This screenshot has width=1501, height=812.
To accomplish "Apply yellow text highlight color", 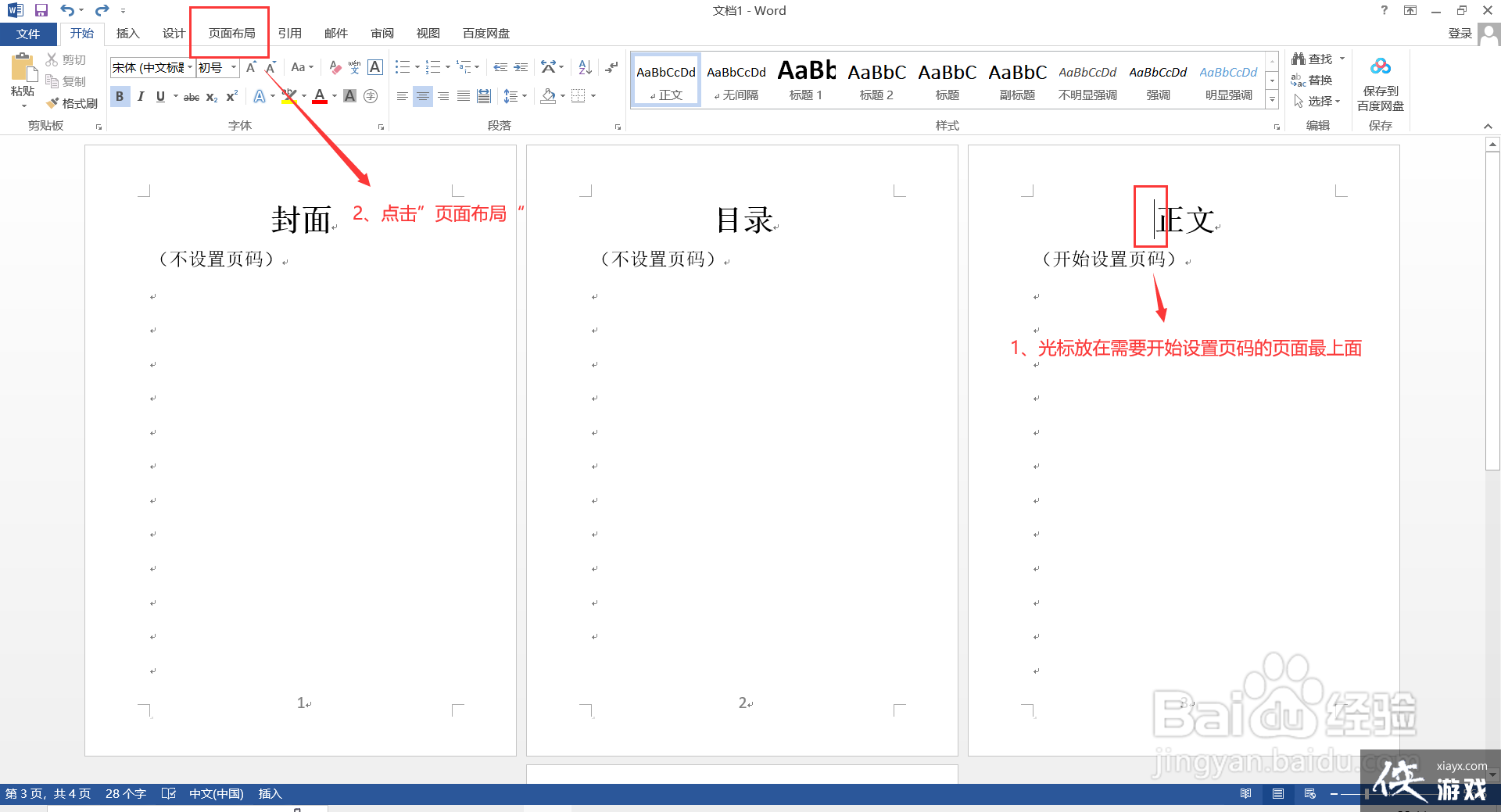I will (288, 96).
